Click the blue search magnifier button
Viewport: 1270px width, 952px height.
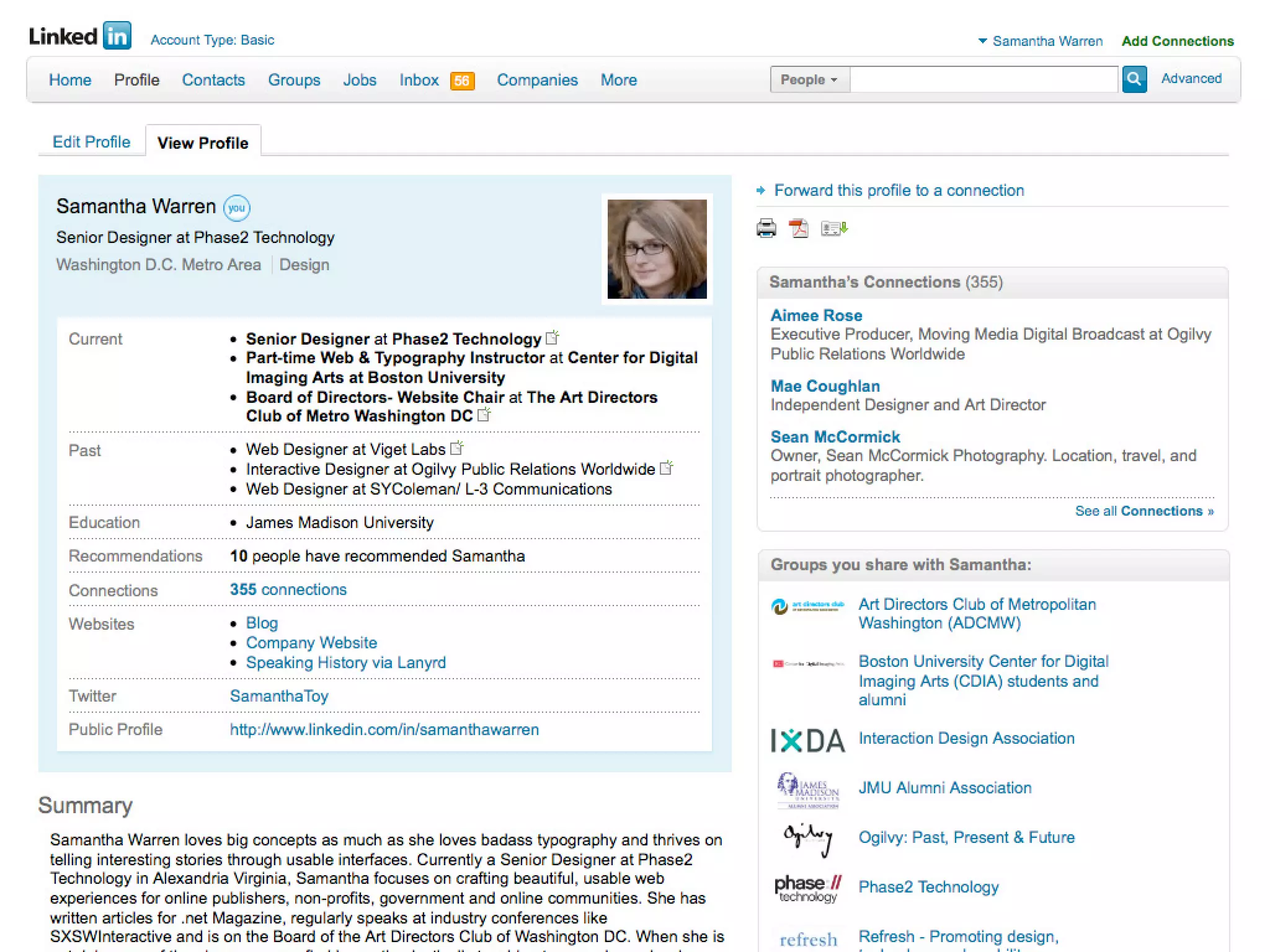tap(1134, 79)
